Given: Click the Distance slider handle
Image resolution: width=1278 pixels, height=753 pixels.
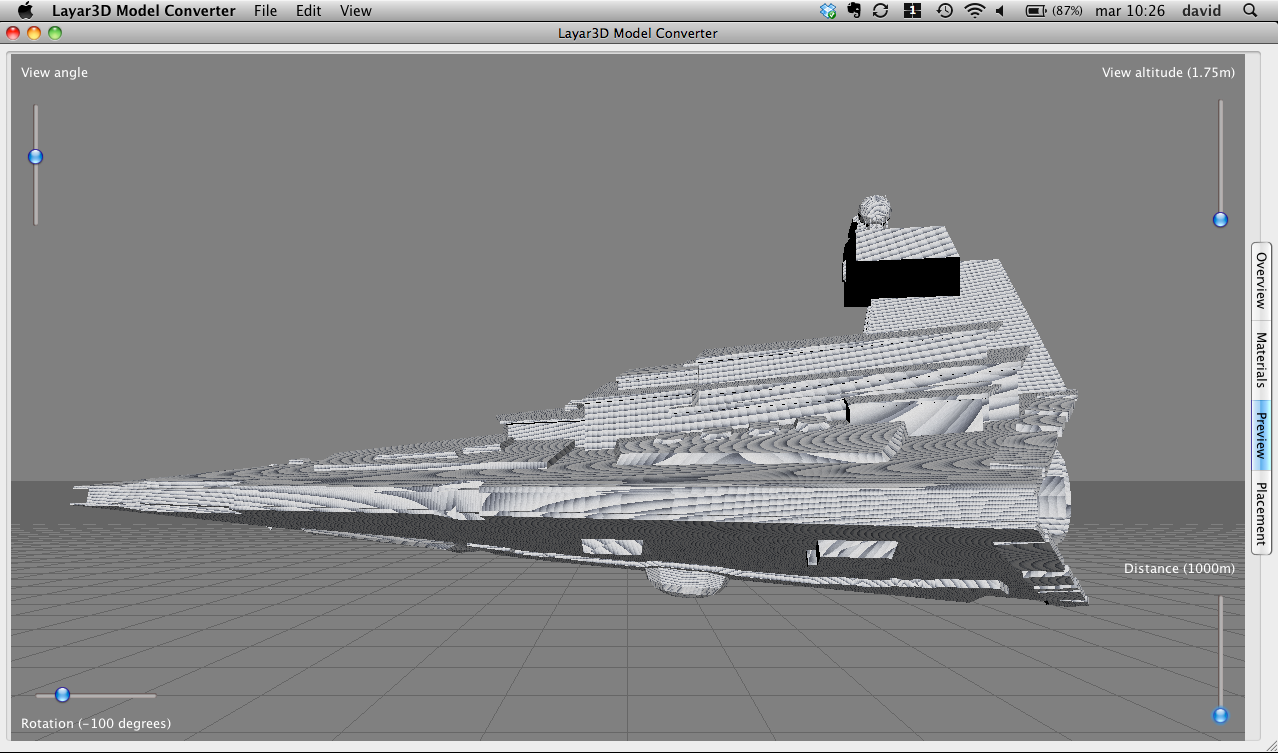Looking at the screenshot, I should click(x=1220, y=715).
